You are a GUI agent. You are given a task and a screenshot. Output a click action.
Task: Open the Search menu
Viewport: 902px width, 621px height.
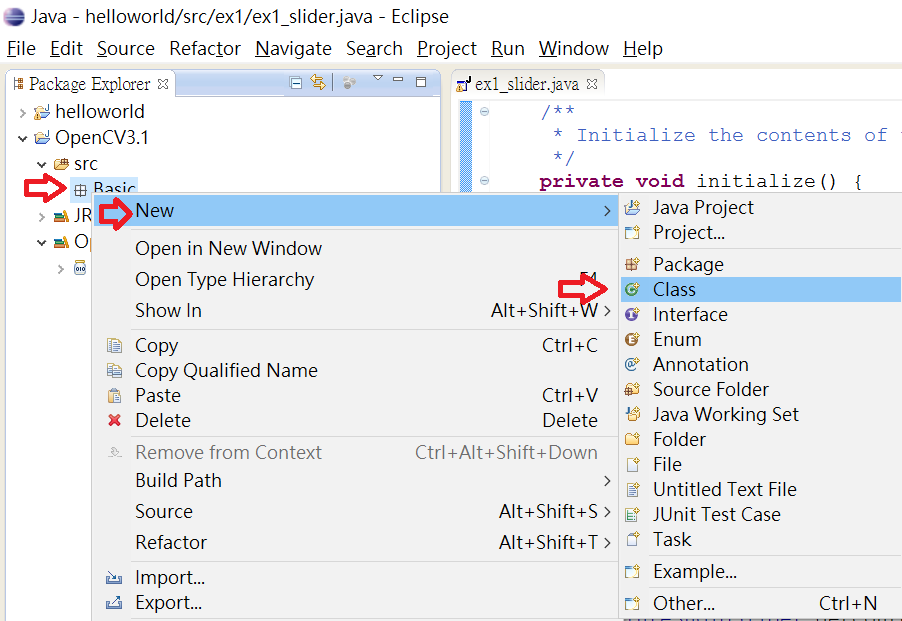(374, 49)
